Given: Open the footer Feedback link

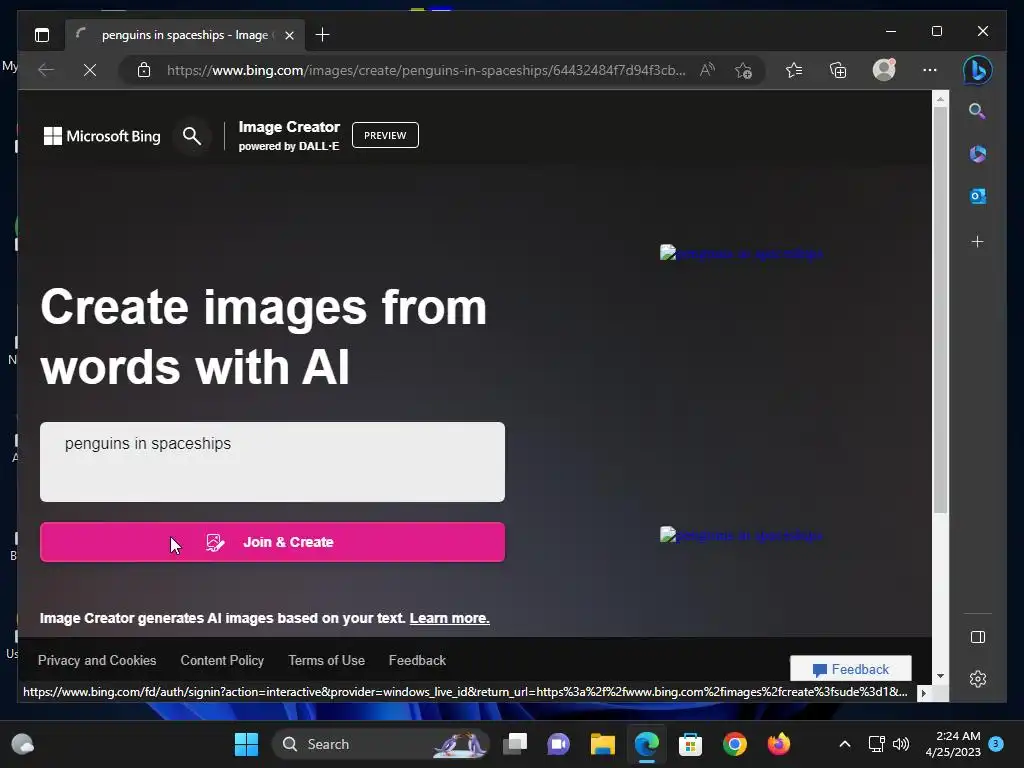Looking at the screenshot, I should click(x=417, y=660).
